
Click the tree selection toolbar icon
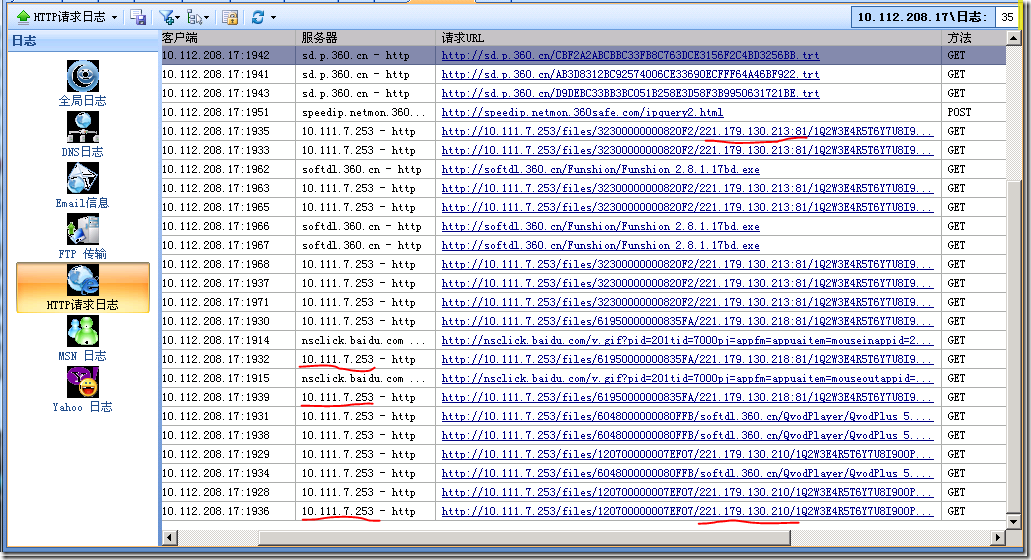pos(194,18)
